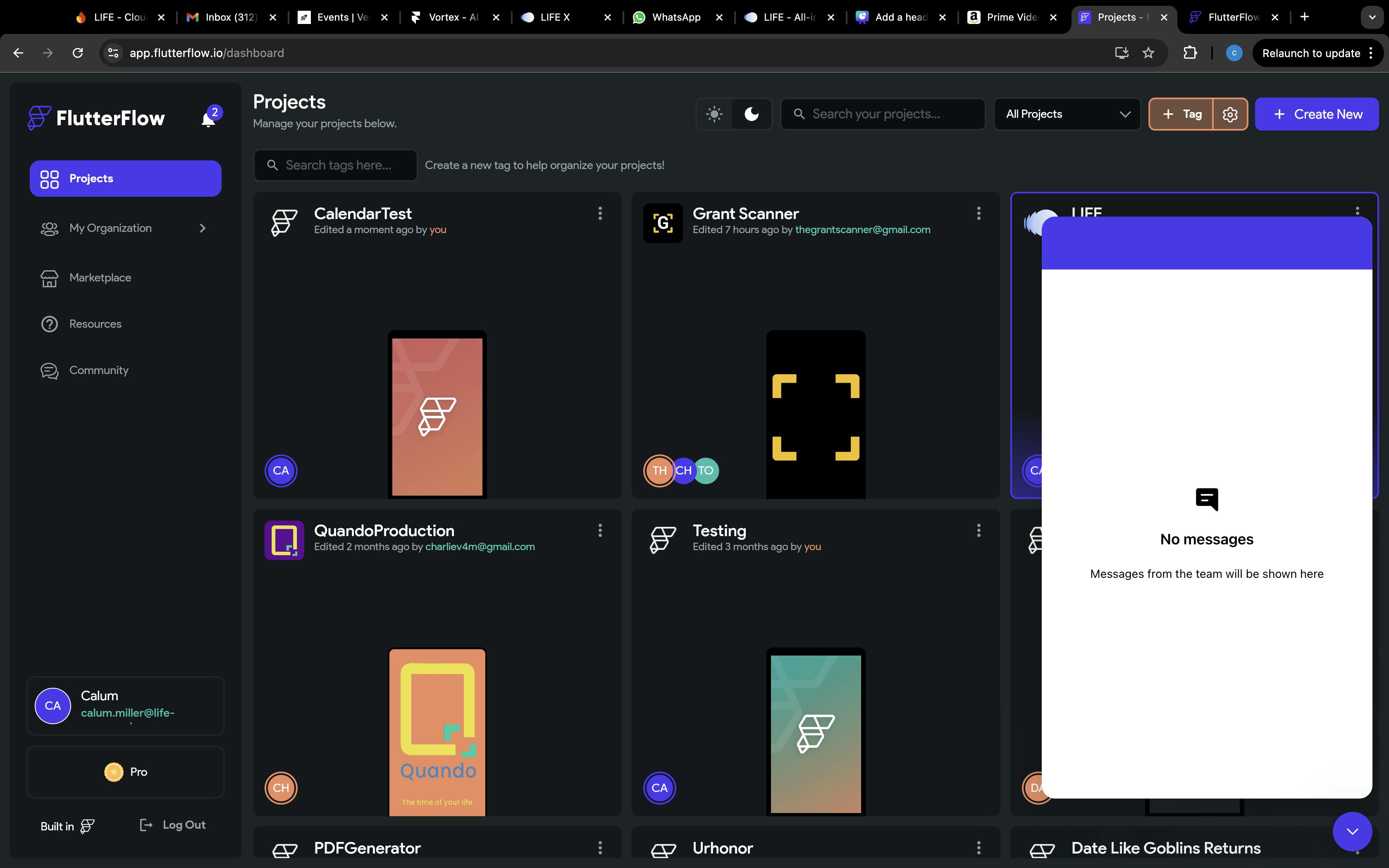1389x868 pixels.
Task: Click the Marketplace storefront icon
Action: 49,278
